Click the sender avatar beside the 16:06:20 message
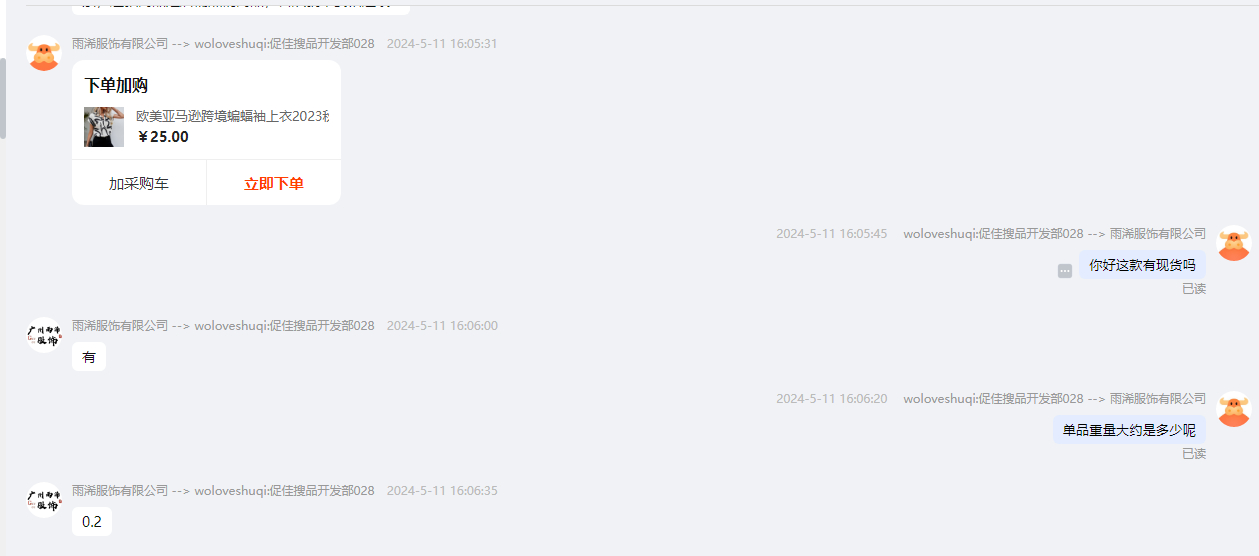This screenshot has height=556, width=1259. [1234, 409]
